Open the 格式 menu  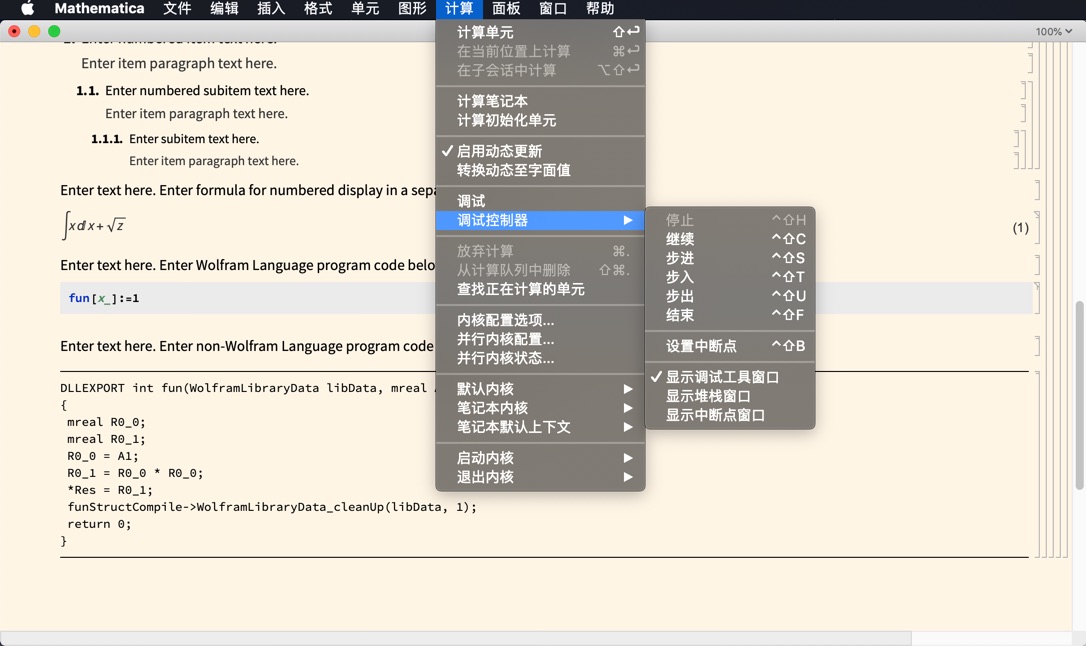click(x=318, y=8)
